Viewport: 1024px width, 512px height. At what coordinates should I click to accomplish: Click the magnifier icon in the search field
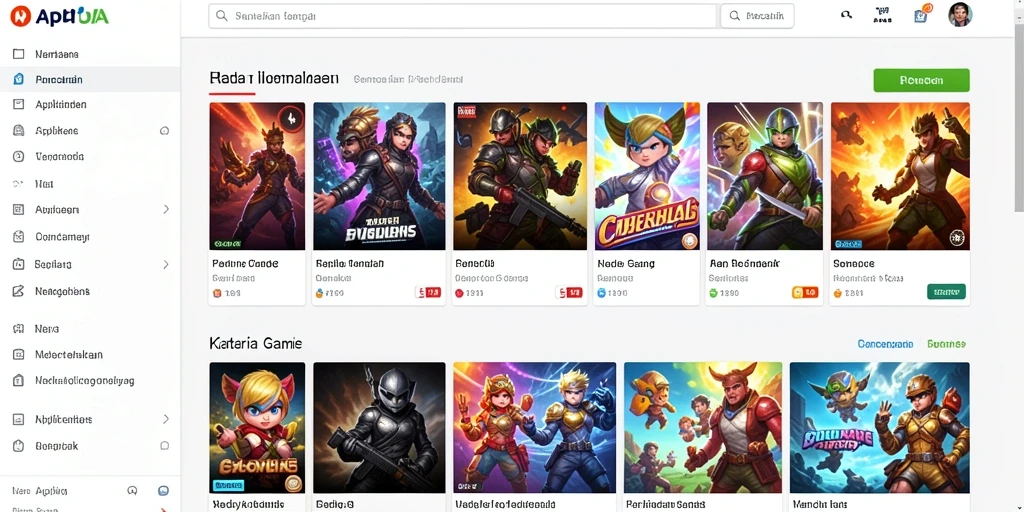coord(221,16)
